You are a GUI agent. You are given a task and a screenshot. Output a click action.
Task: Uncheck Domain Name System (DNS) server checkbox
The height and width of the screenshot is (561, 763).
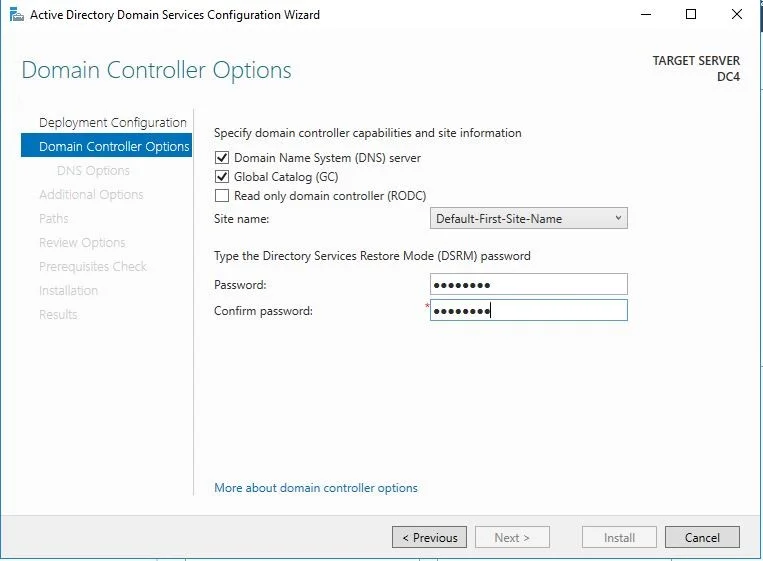point(222,158)
